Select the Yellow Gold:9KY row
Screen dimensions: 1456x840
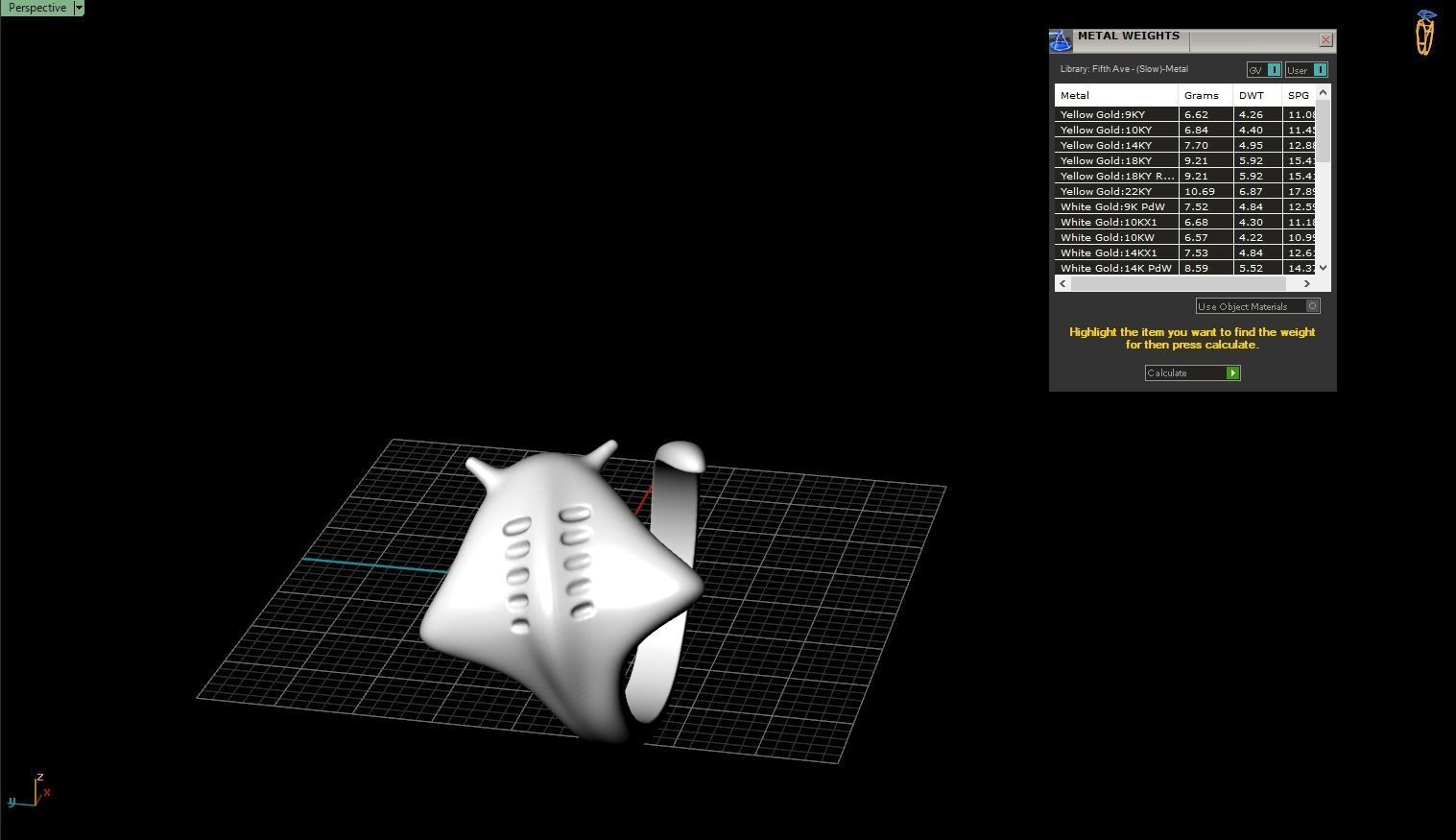pos(1185,114)
